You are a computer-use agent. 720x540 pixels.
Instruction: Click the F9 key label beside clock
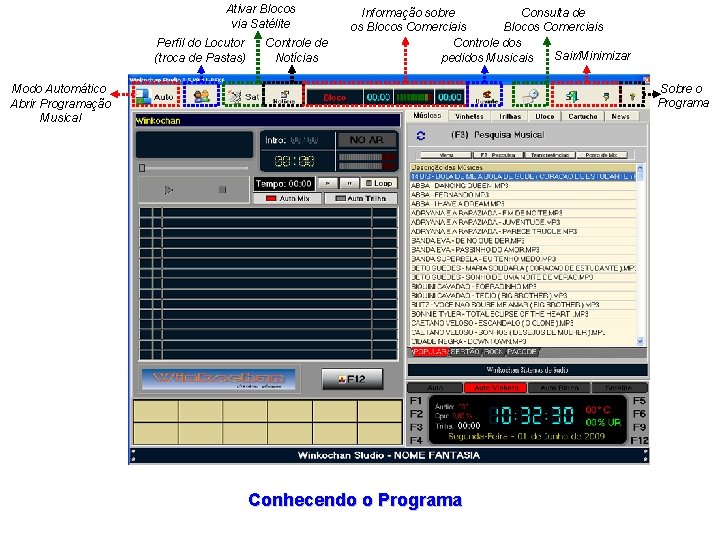(639, 428)
